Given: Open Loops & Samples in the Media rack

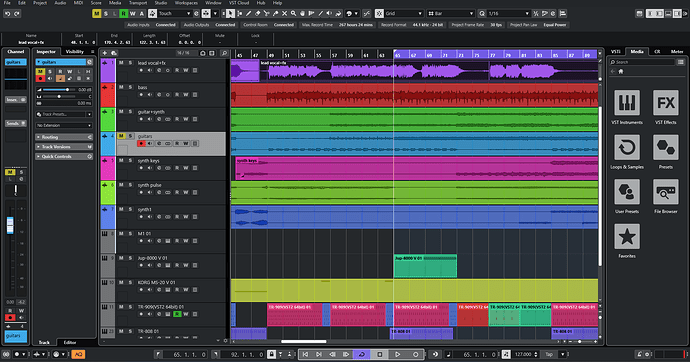Looking at the screenshot, I should pos(627,152).
